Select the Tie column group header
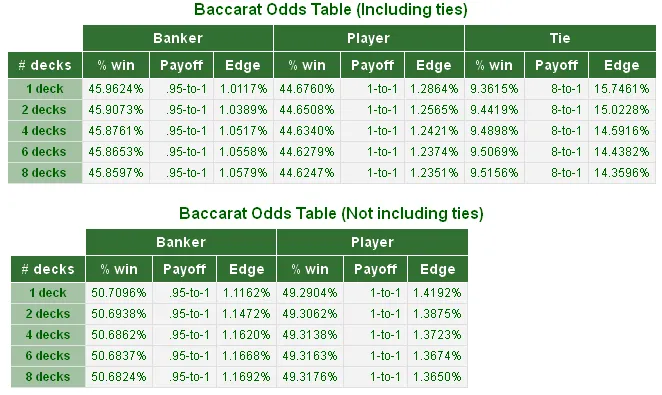 tap(560, 38)
